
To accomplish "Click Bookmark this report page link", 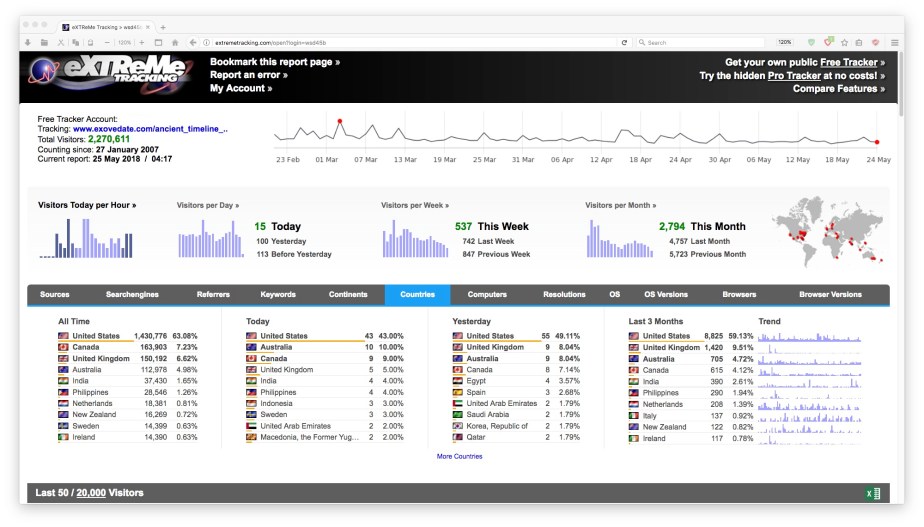I will 274,62.
